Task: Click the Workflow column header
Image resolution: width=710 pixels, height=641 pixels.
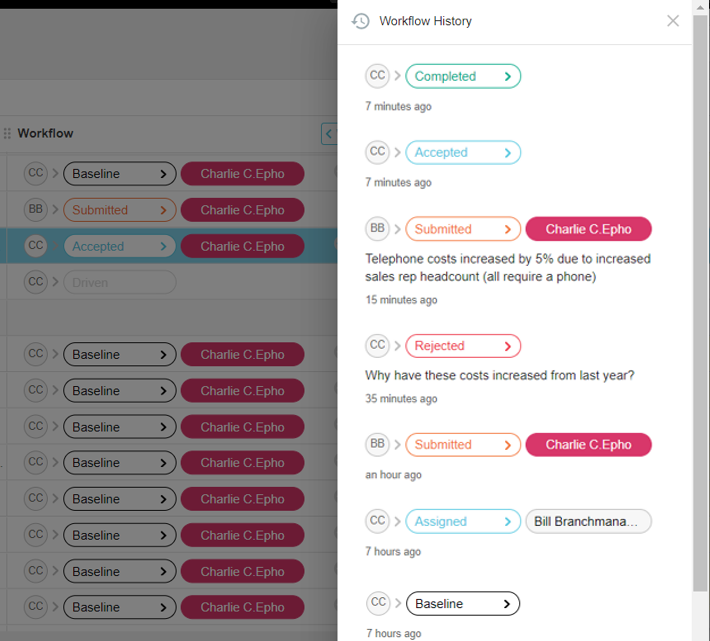Action: pos(45,133)
